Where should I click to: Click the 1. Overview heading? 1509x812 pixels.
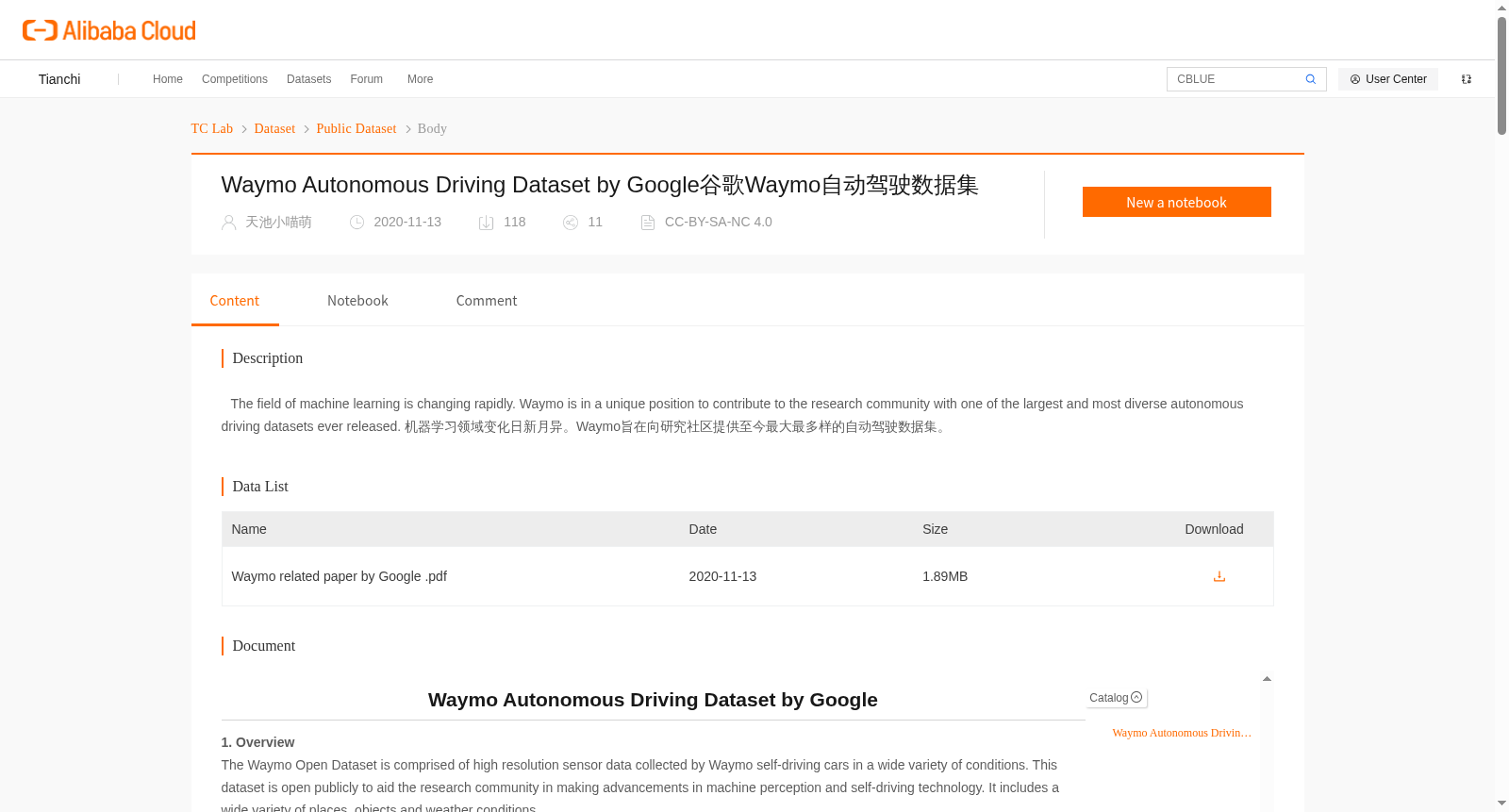pos(257,742)
